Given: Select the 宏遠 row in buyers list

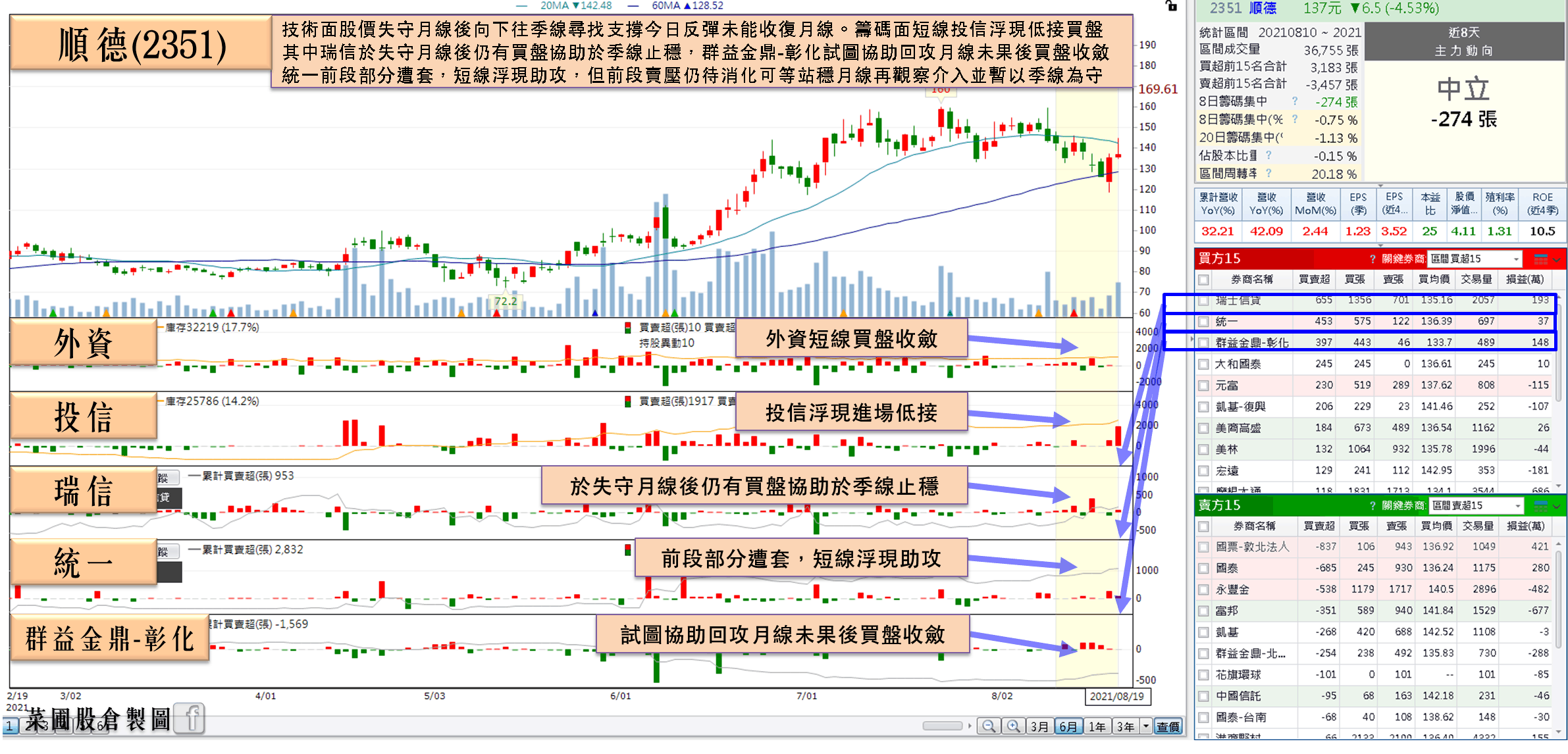Looking at the screenshot, I should coord(1374,471).
